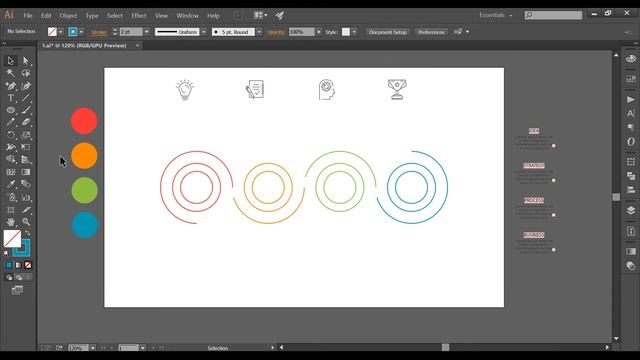Choose the Column Graph tool

(26, 198)
